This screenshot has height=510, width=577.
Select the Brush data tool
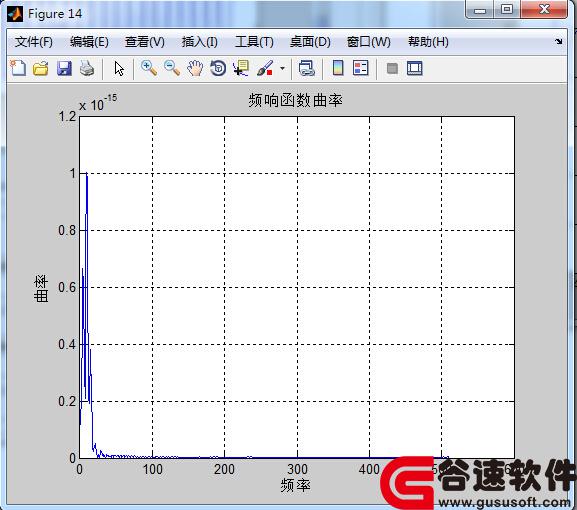coord(265,68)
